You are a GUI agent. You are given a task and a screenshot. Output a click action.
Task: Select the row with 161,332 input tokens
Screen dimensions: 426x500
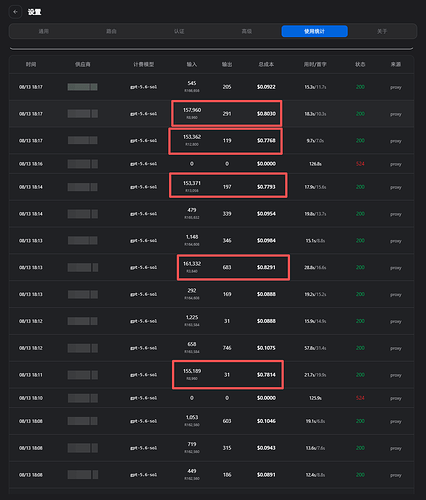click(x=212, y=267)
